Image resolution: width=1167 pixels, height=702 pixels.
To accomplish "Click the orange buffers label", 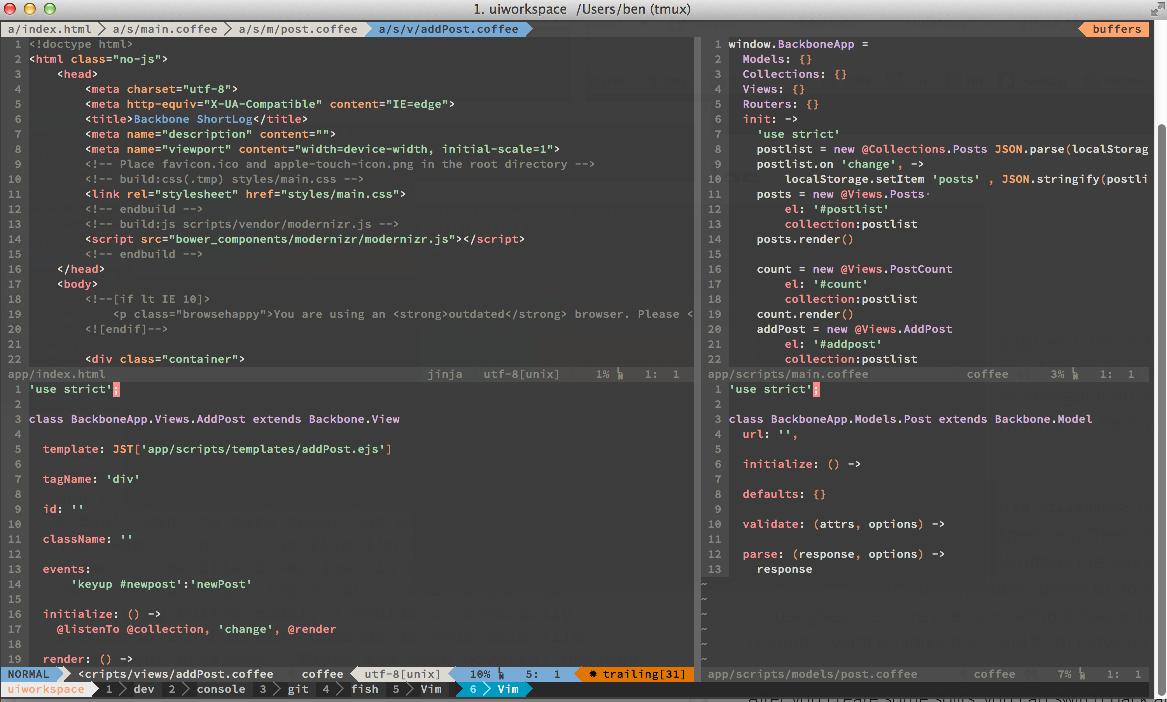I will 1116,29.
